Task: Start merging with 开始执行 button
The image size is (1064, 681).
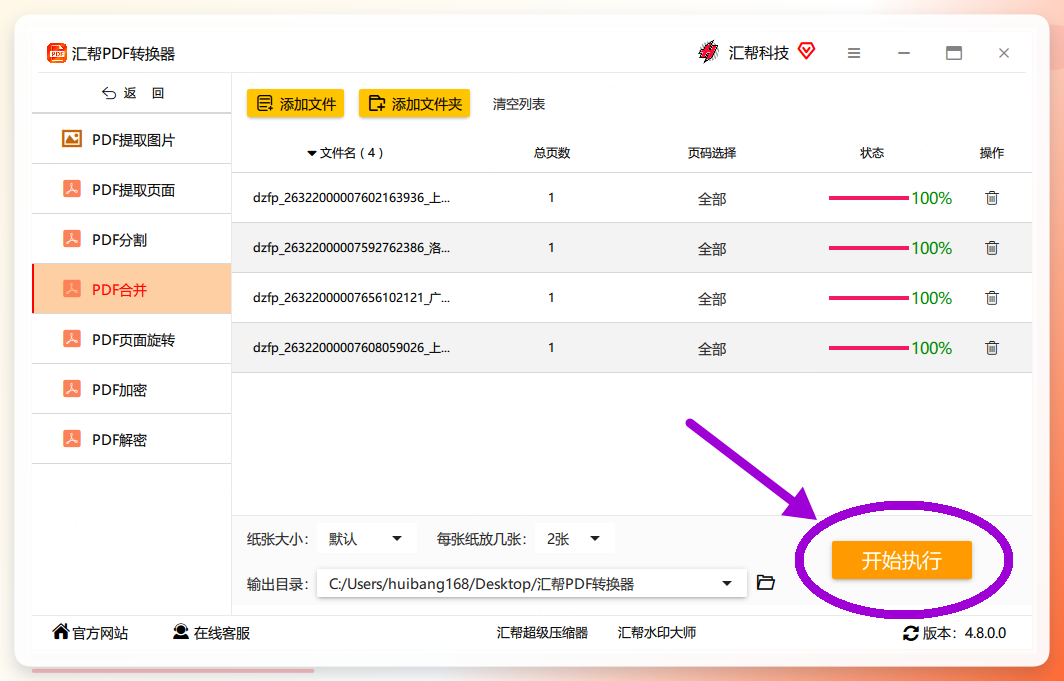Action: click(902, 560)
